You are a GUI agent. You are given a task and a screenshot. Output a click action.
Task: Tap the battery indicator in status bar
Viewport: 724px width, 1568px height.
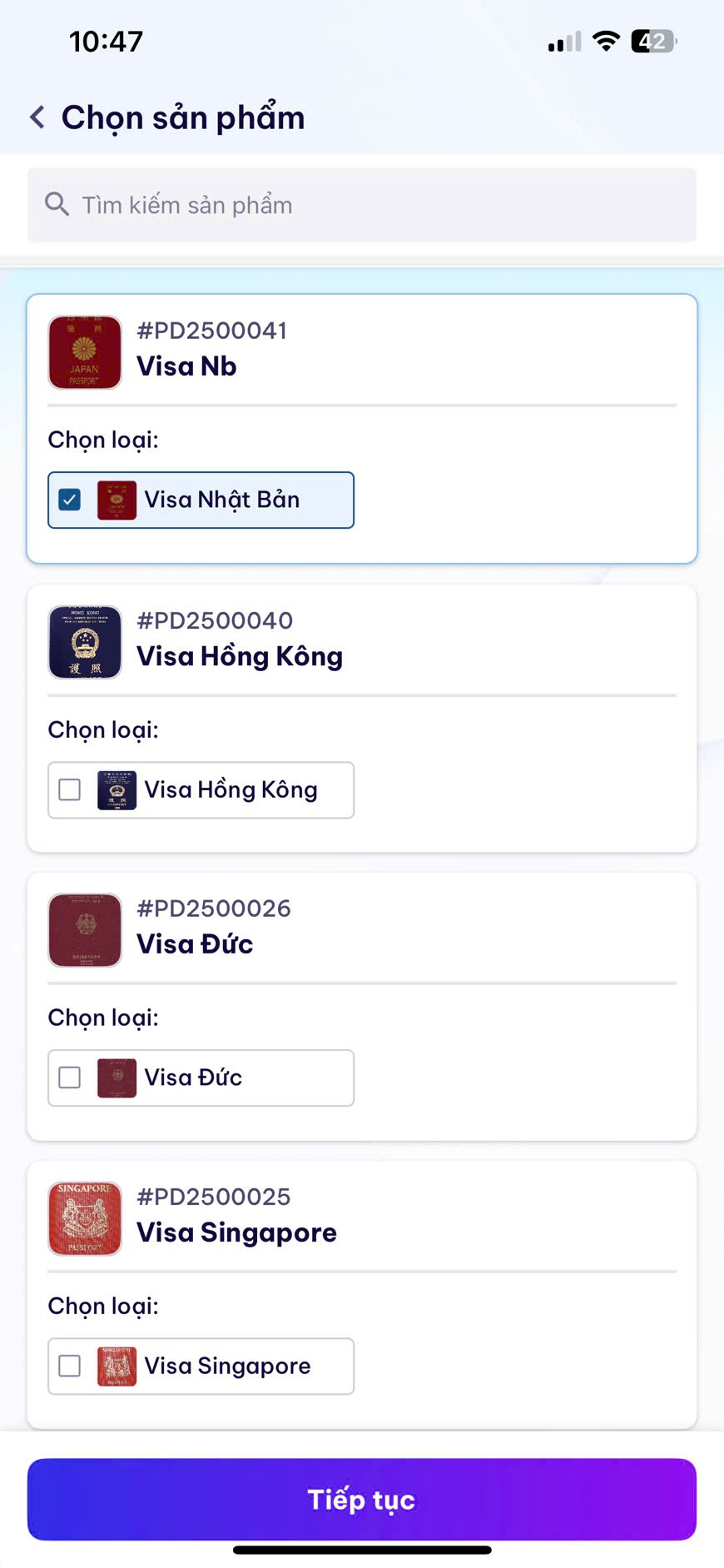click(x=653, y=41)
